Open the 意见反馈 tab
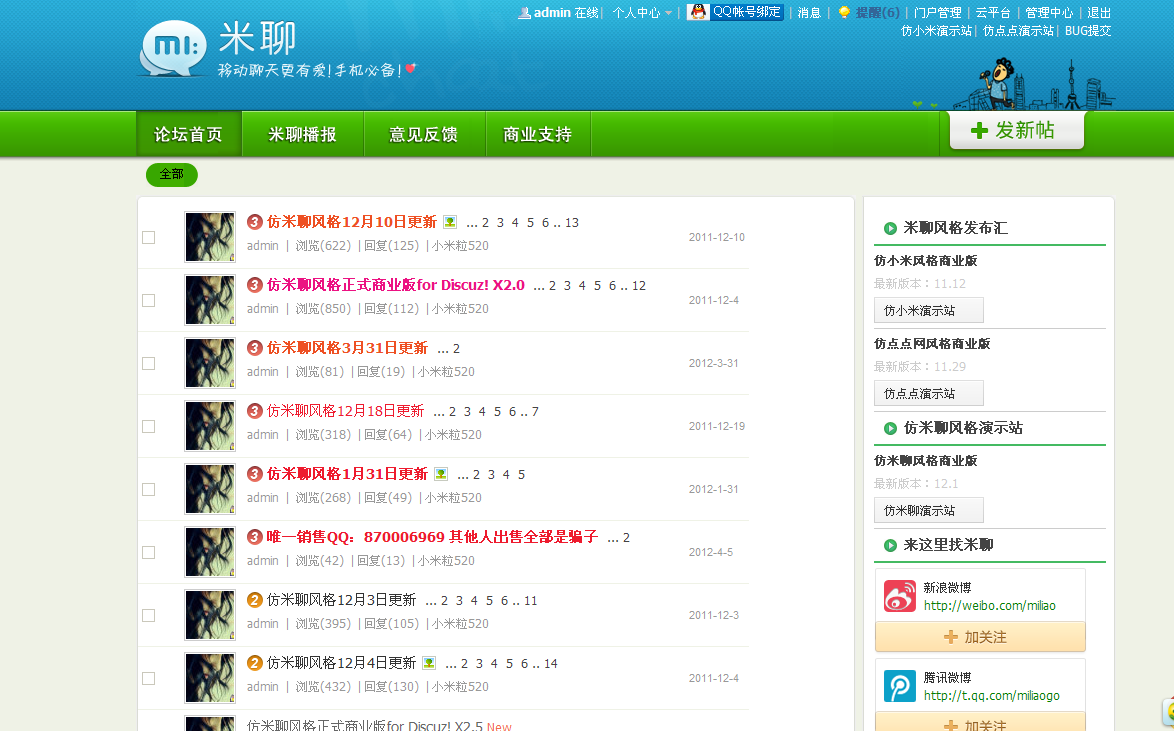This screenshot has width=1174, height=731. pos(424,134)
